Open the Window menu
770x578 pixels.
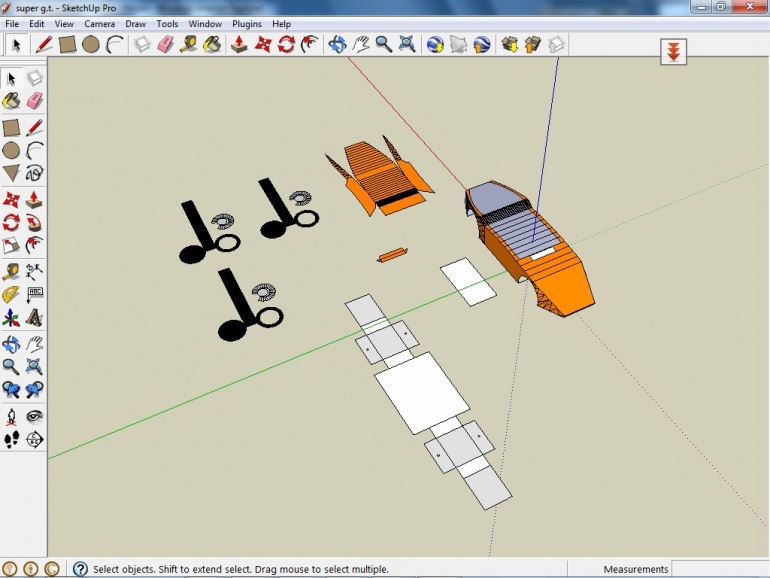tap(205, 24)
